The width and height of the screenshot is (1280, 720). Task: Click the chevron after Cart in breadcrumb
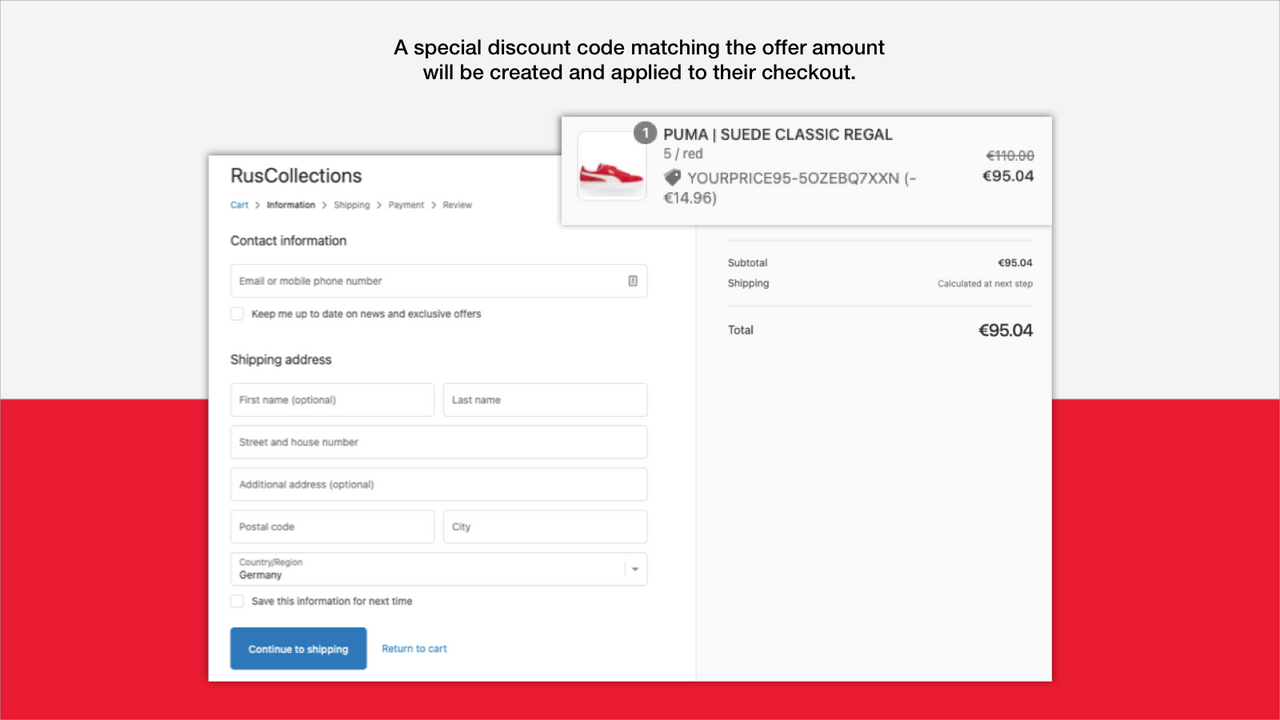[256, 204]
